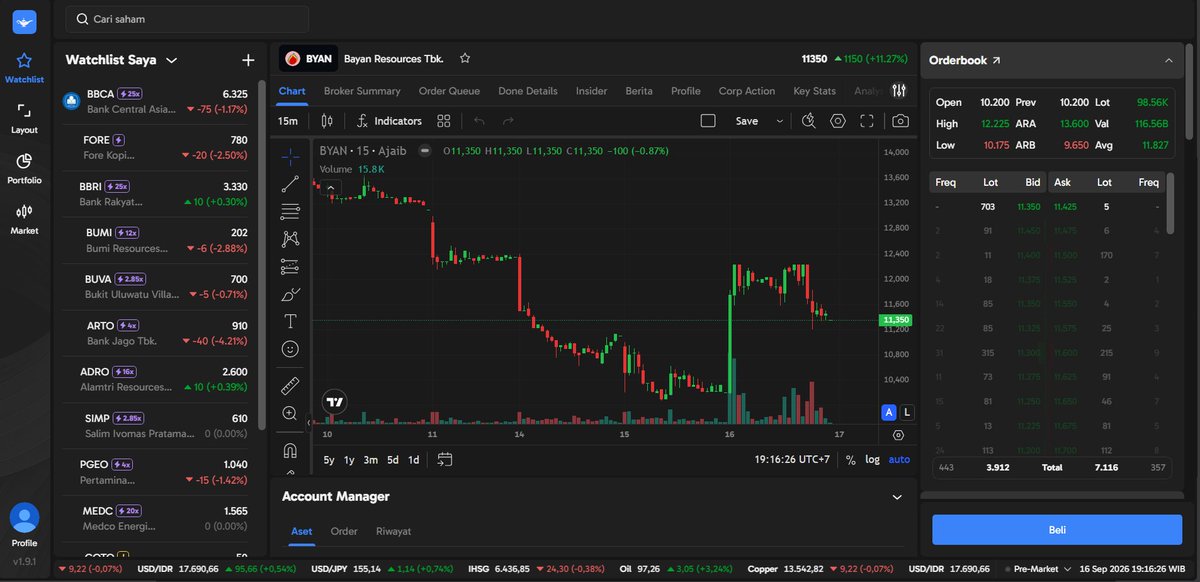Open the Insider tab
1200x582 pixels.
click(591, 91)
